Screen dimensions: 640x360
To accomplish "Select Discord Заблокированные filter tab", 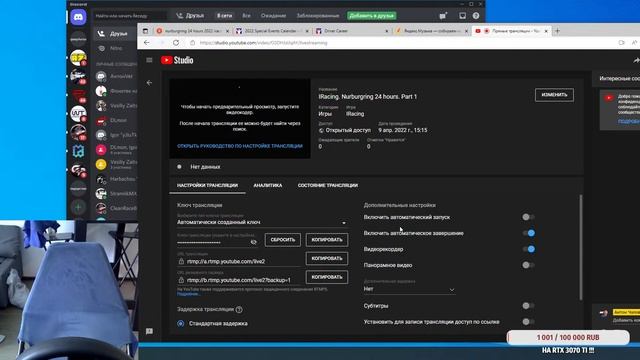I will pyautogui.click(x=318, y=16).
